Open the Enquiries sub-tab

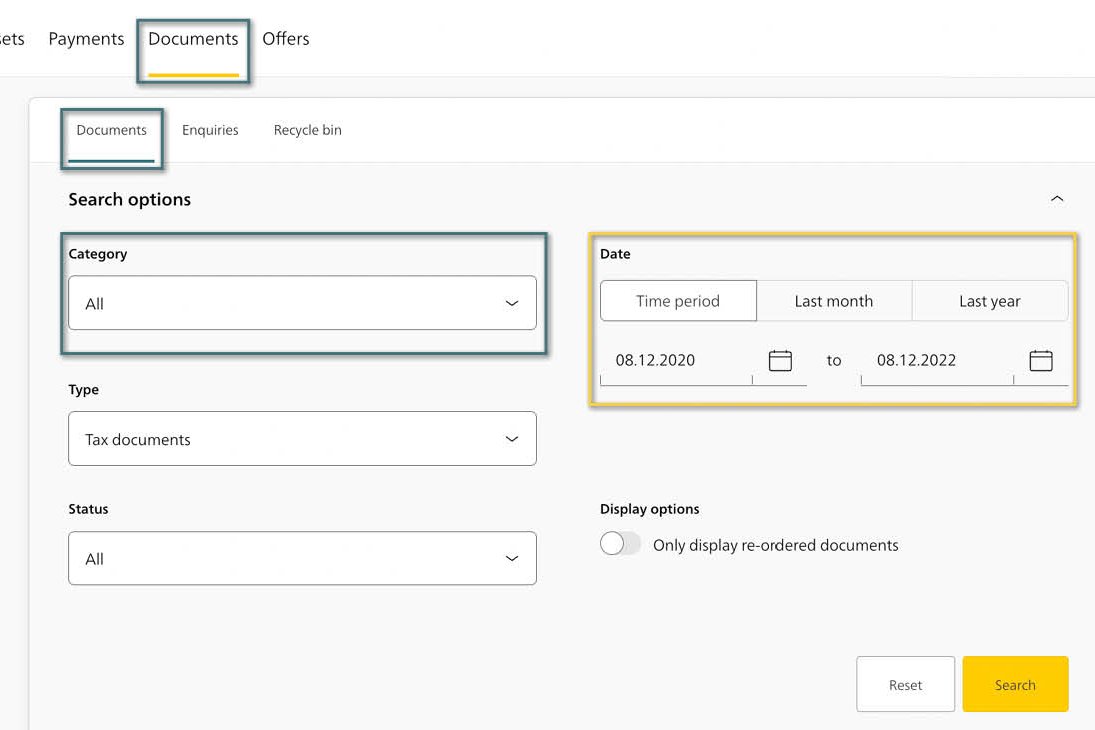(210, 130)
